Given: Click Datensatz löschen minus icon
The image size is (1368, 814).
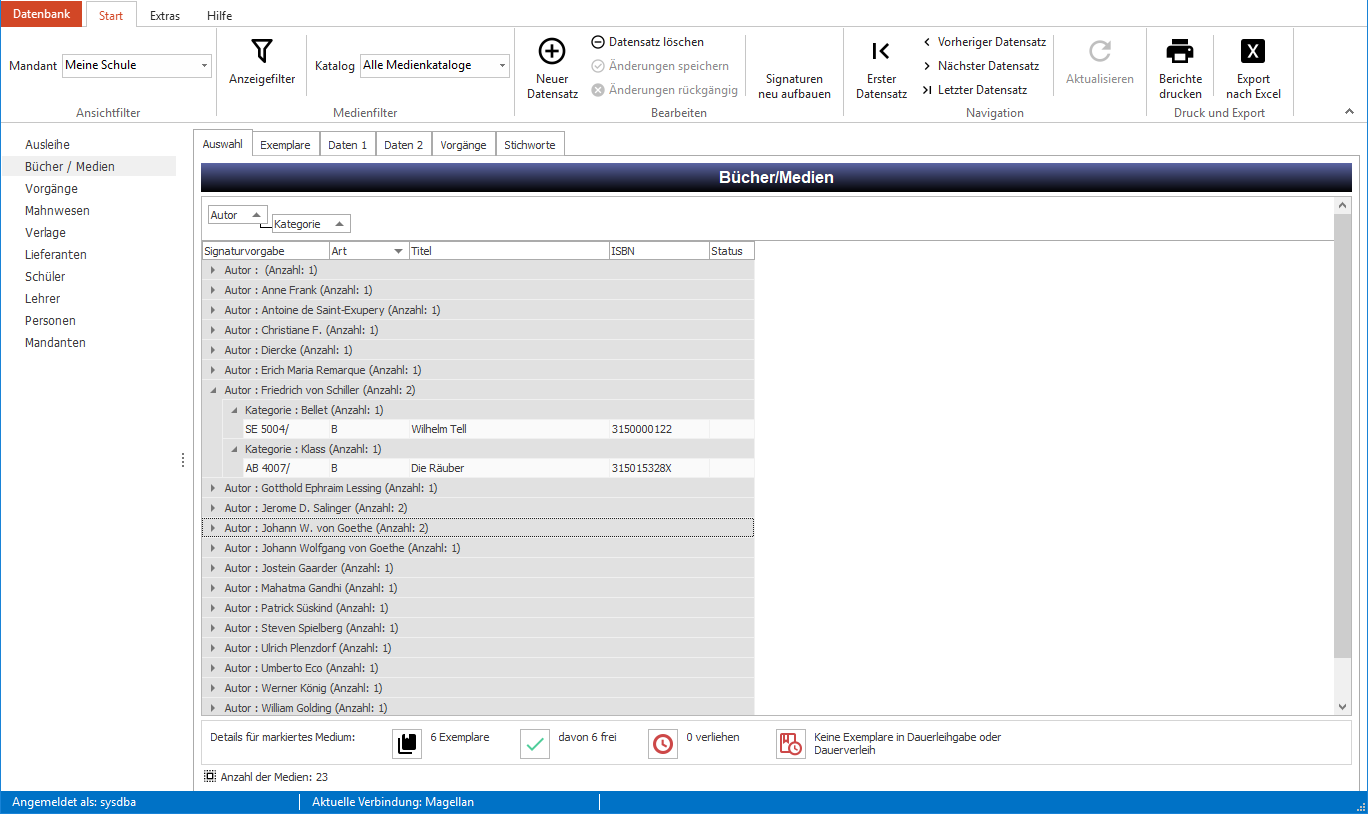Looking at the screenshot, I should 598,42.
